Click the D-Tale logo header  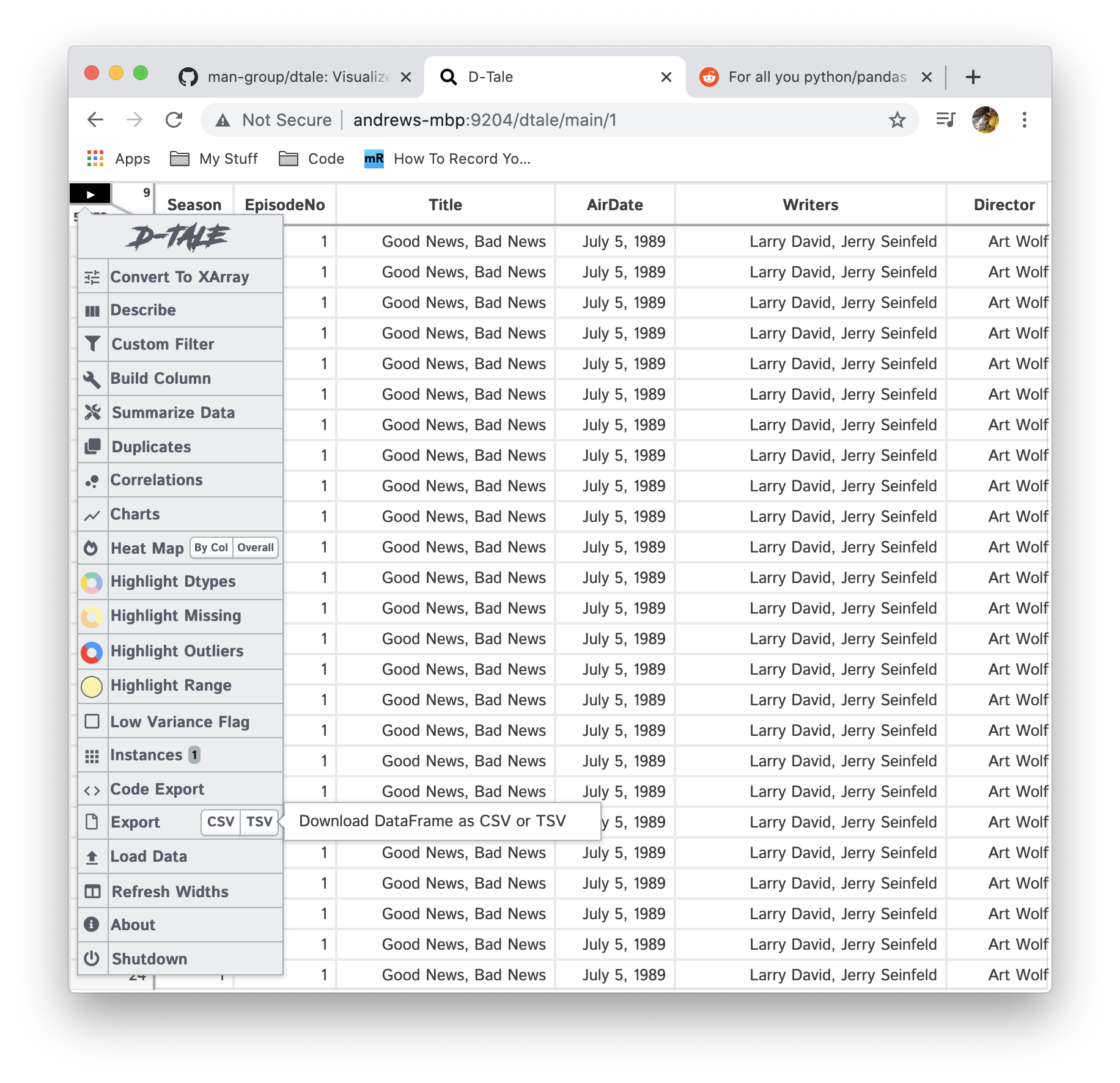[179, 237]
